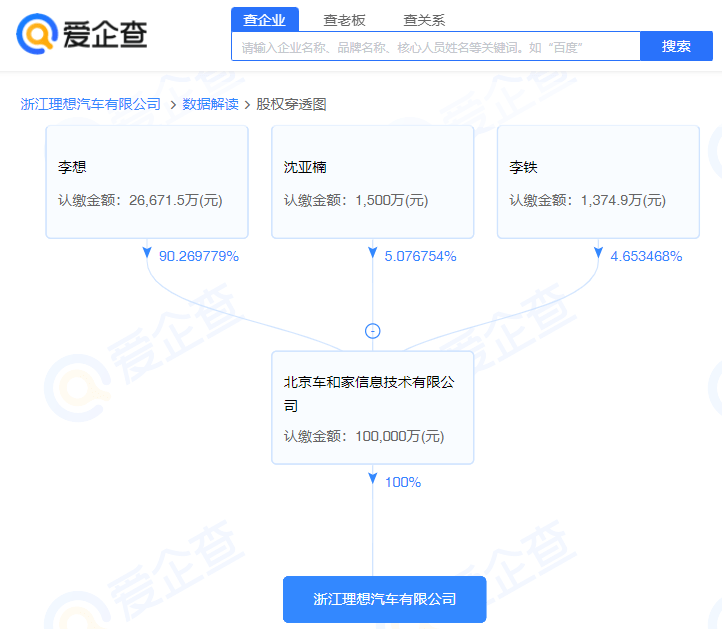Click the 100,000万(元) subscribed amount
Image resolution: width=722 pixels, height=629 pixels.
tap(400, 436)
